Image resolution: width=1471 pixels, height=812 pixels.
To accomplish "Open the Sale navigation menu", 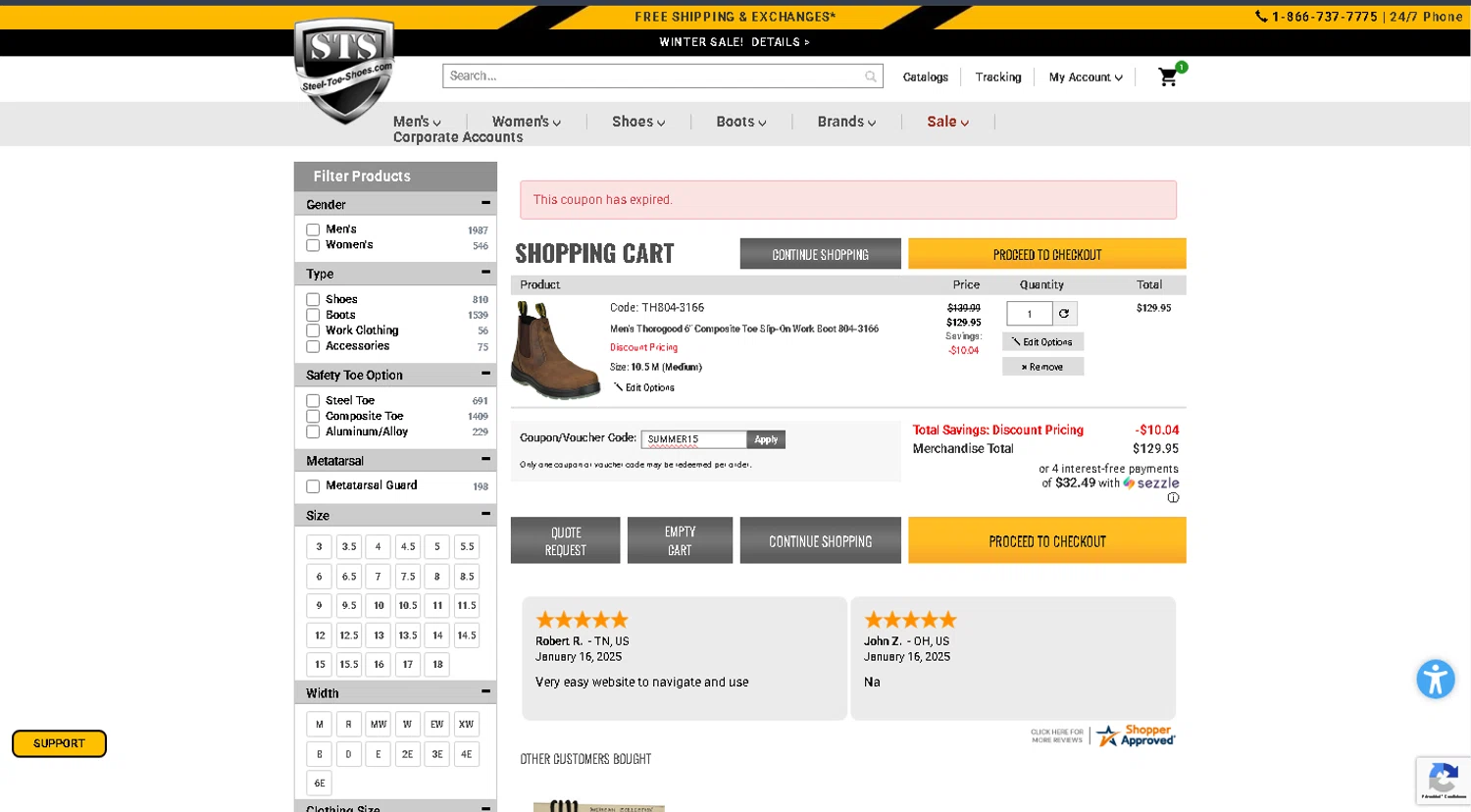I will [x=947, y=122].
